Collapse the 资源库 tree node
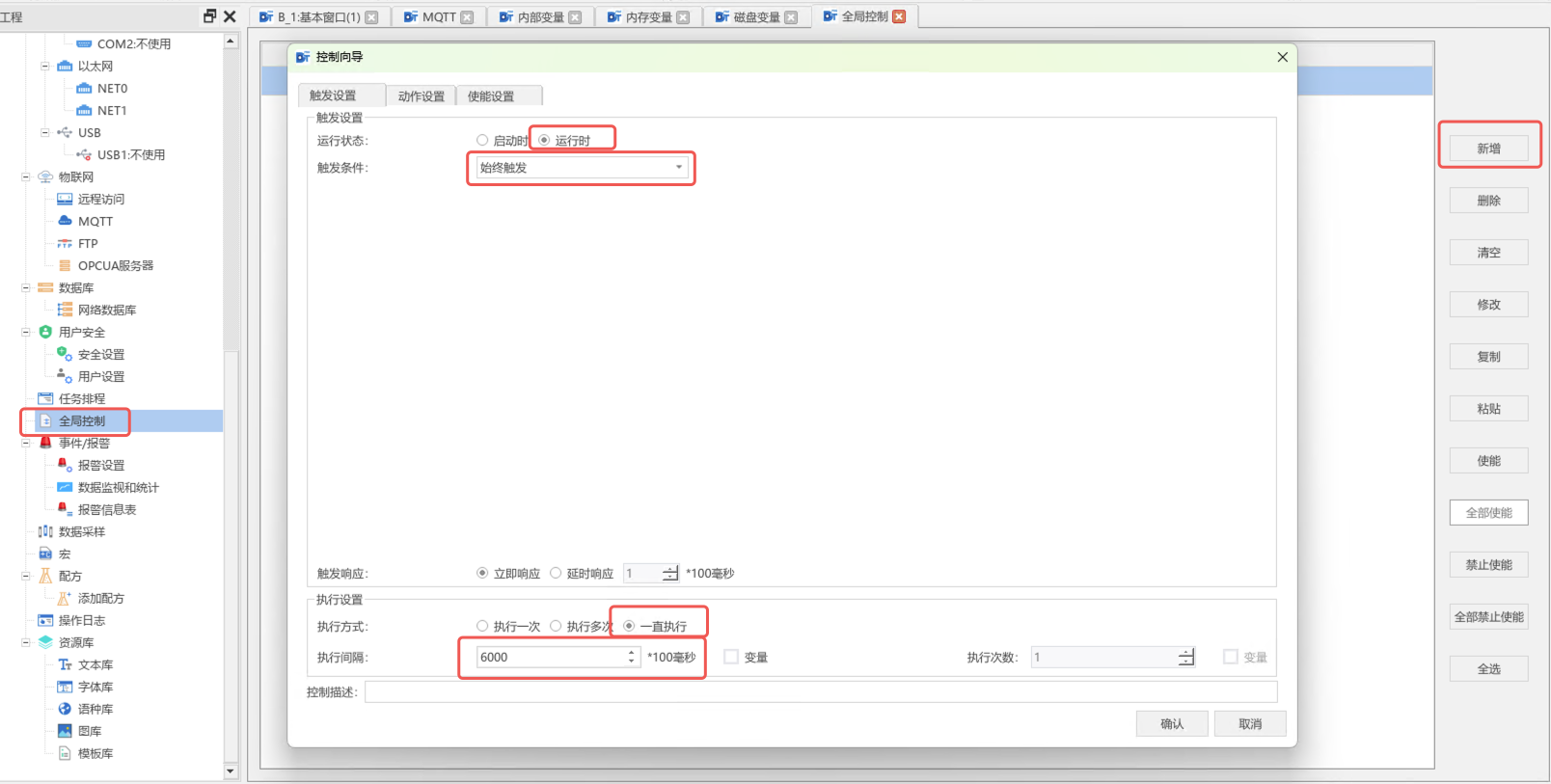1551x784 pixels. (x=26, y=642)
